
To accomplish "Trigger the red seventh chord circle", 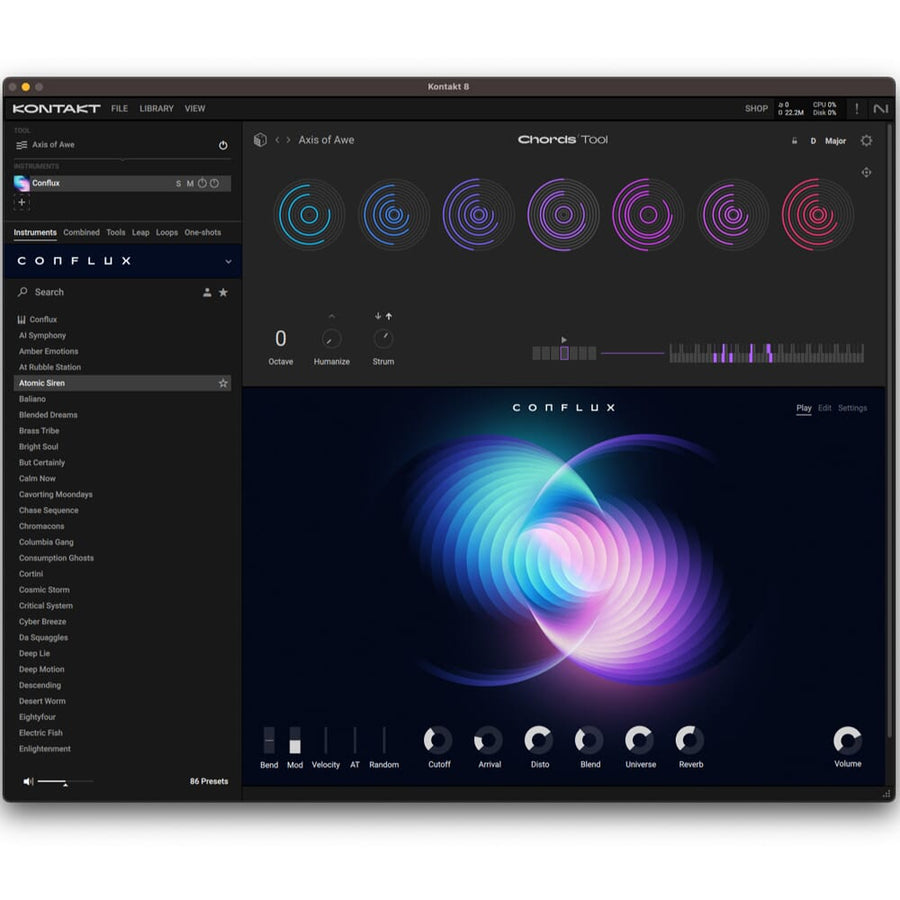I will [817, 215].
